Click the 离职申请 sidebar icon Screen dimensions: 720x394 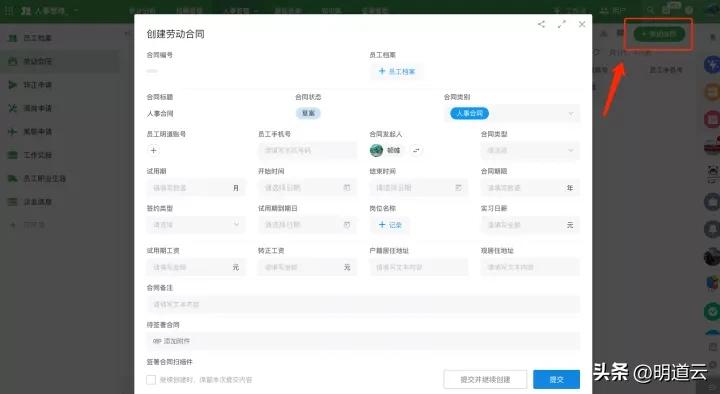coord(13,131)
